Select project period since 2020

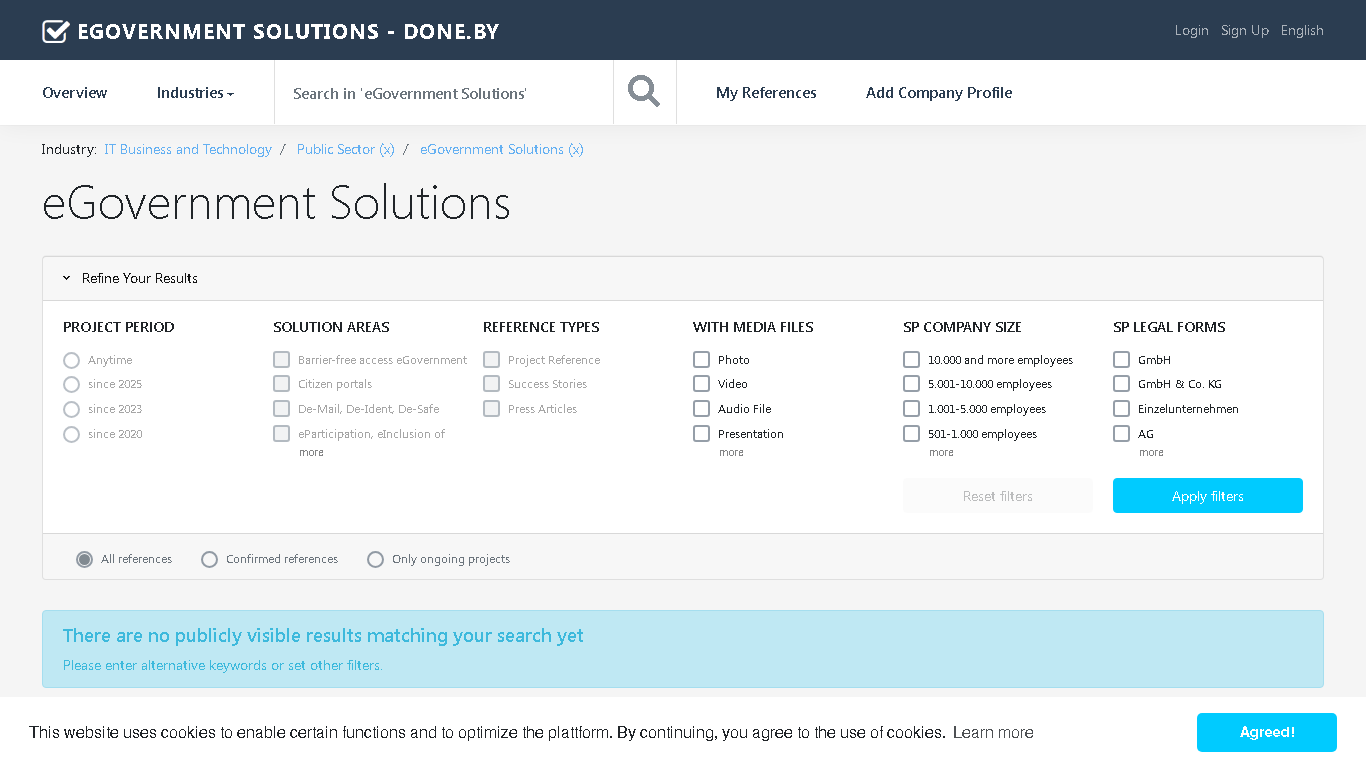[x=71, y=434]
